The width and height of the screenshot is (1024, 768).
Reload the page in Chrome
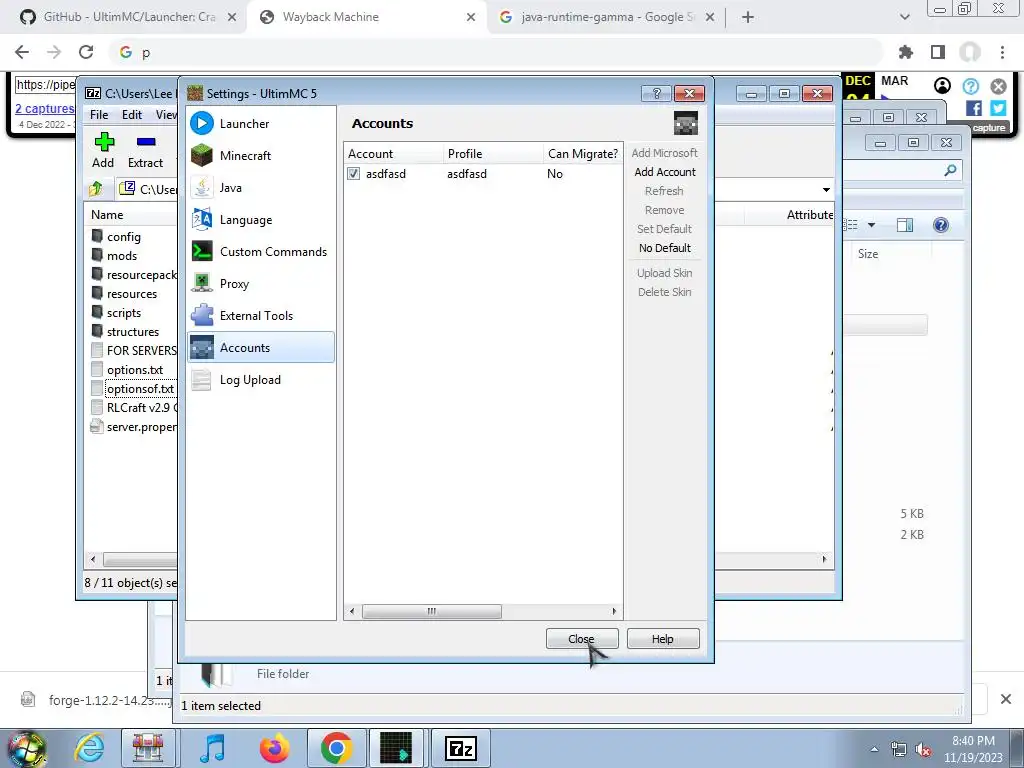[x=86, y=52]
